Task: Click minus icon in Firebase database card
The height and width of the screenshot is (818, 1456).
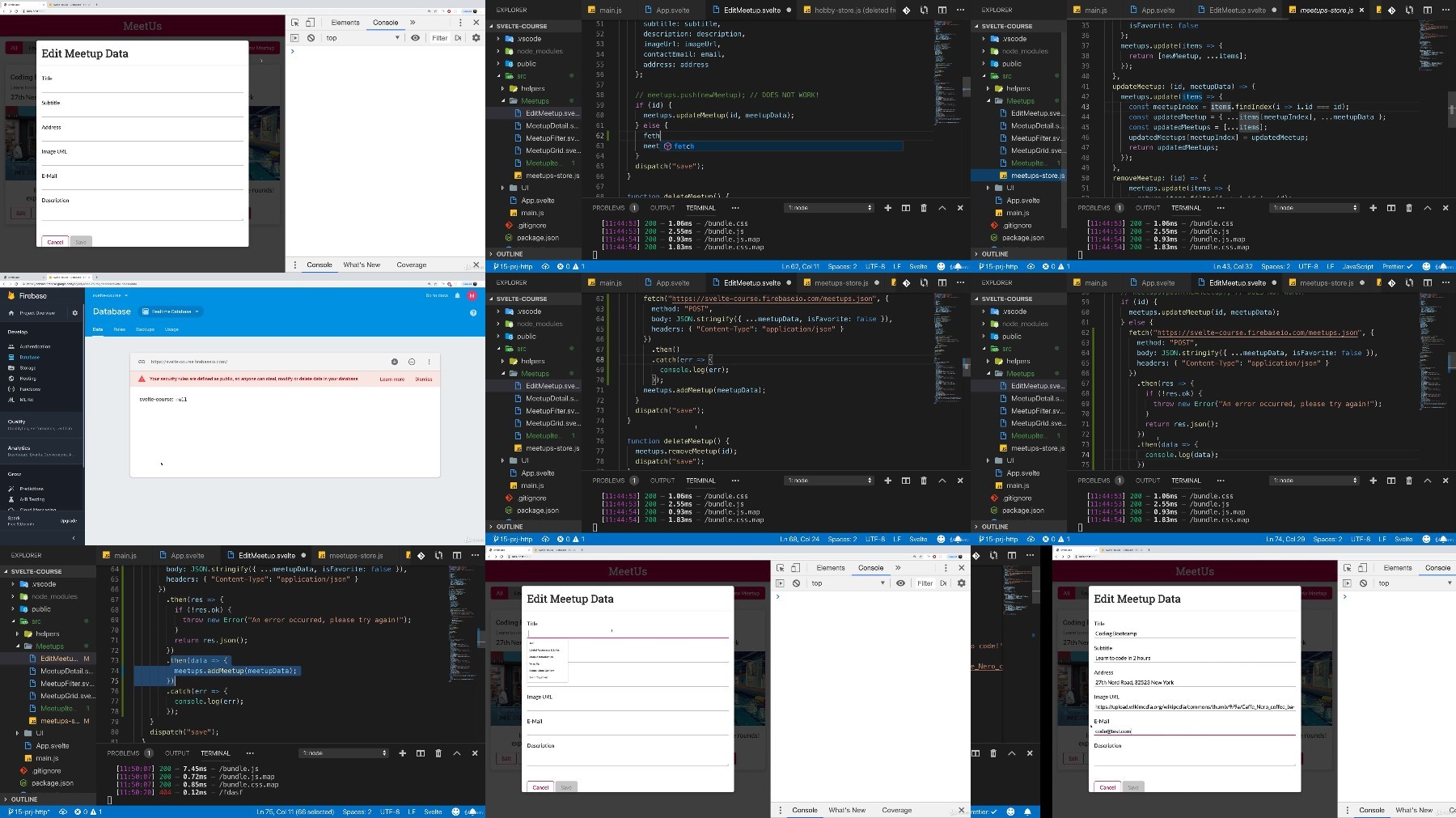Action: [x=412, y=362]
